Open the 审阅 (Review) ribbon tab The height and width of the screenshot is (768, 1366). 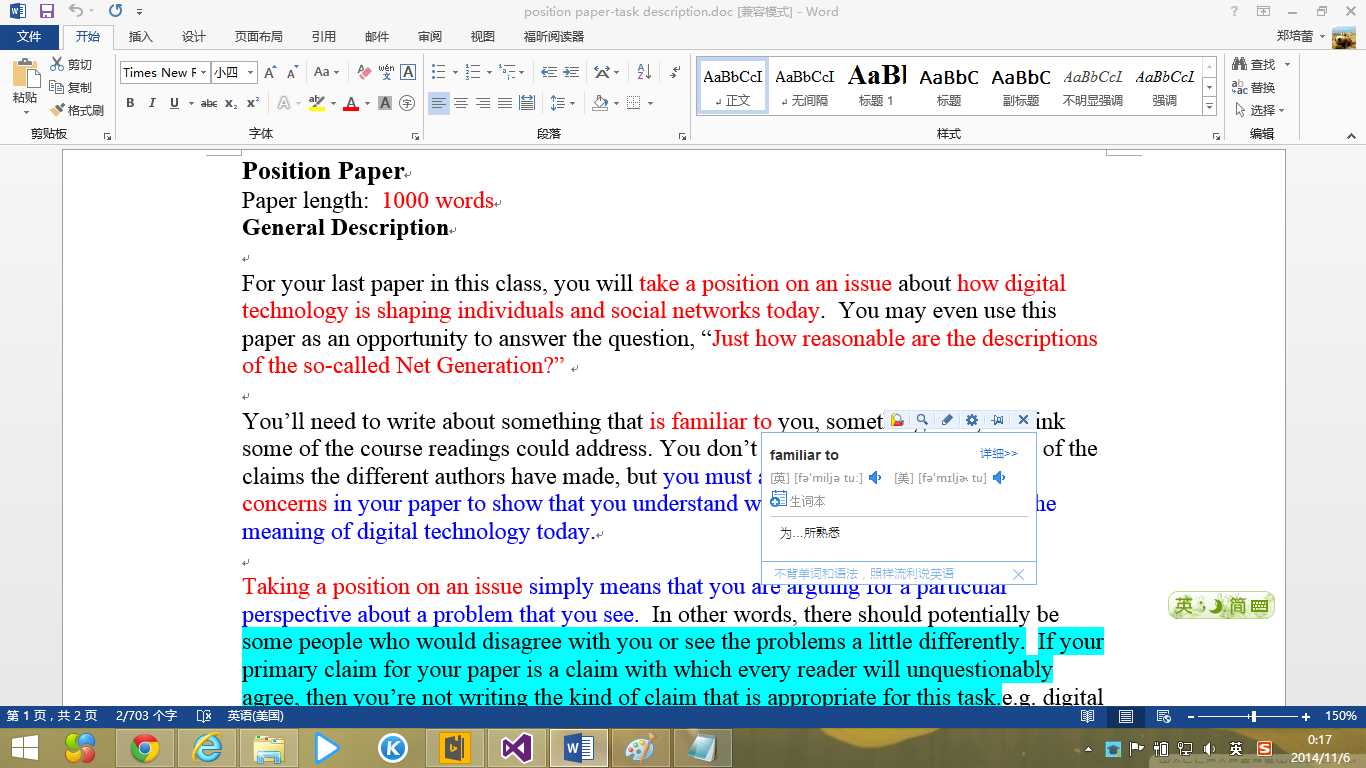(430, 37)
